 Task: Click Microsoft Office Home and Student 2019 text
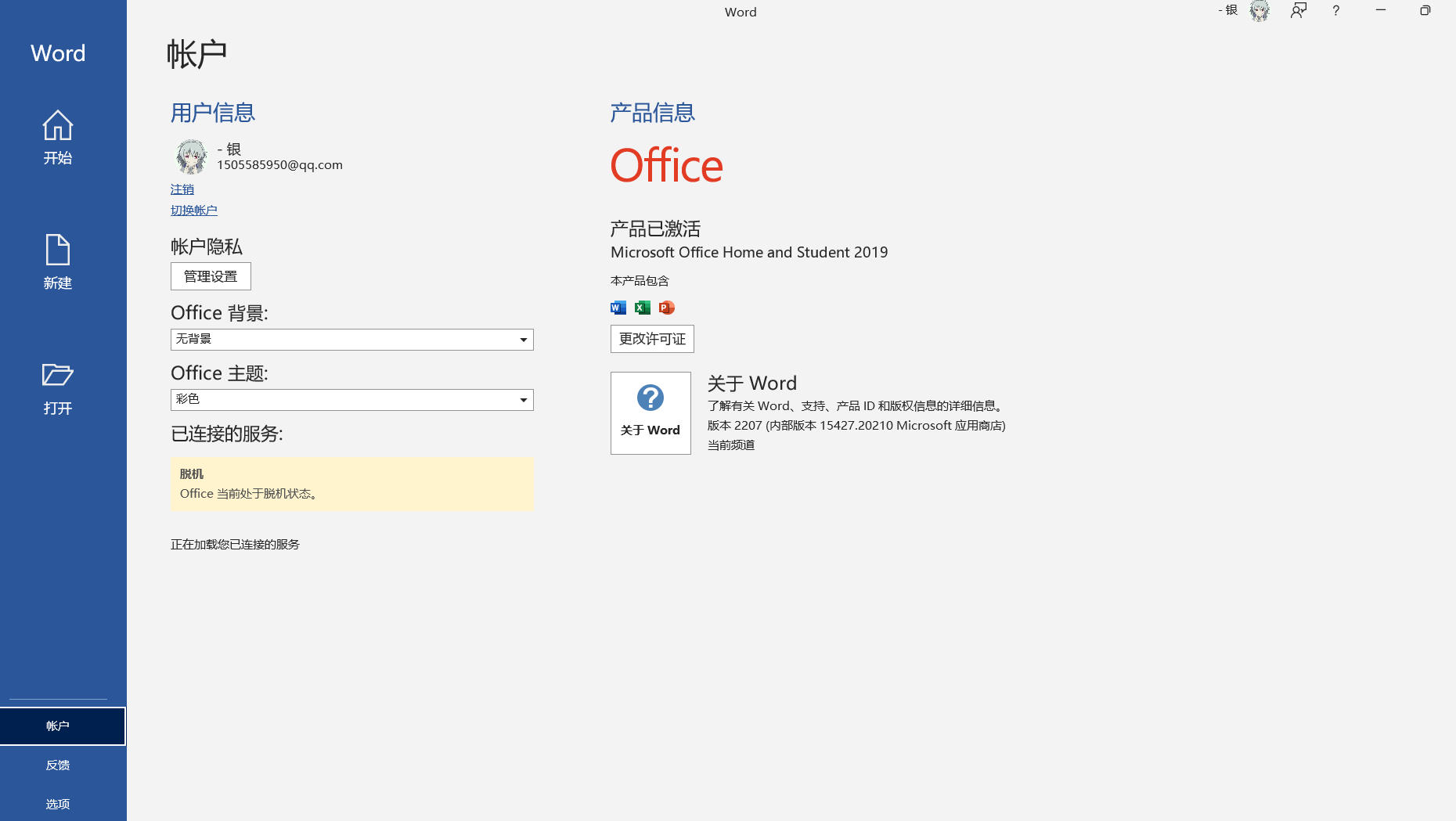point(749,252)
